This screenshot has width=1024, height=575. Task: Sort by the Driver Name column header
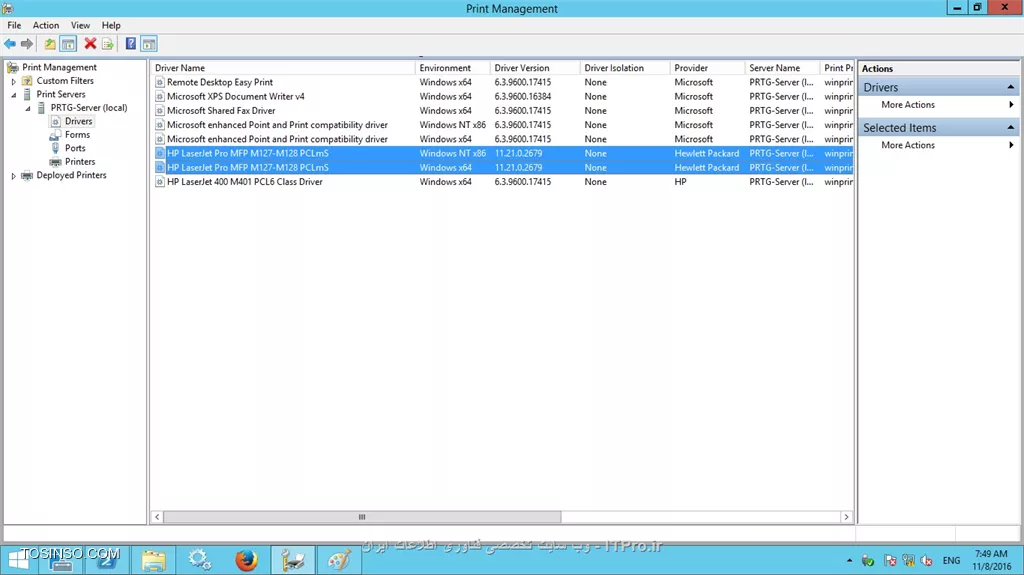(x=283, y=68)
